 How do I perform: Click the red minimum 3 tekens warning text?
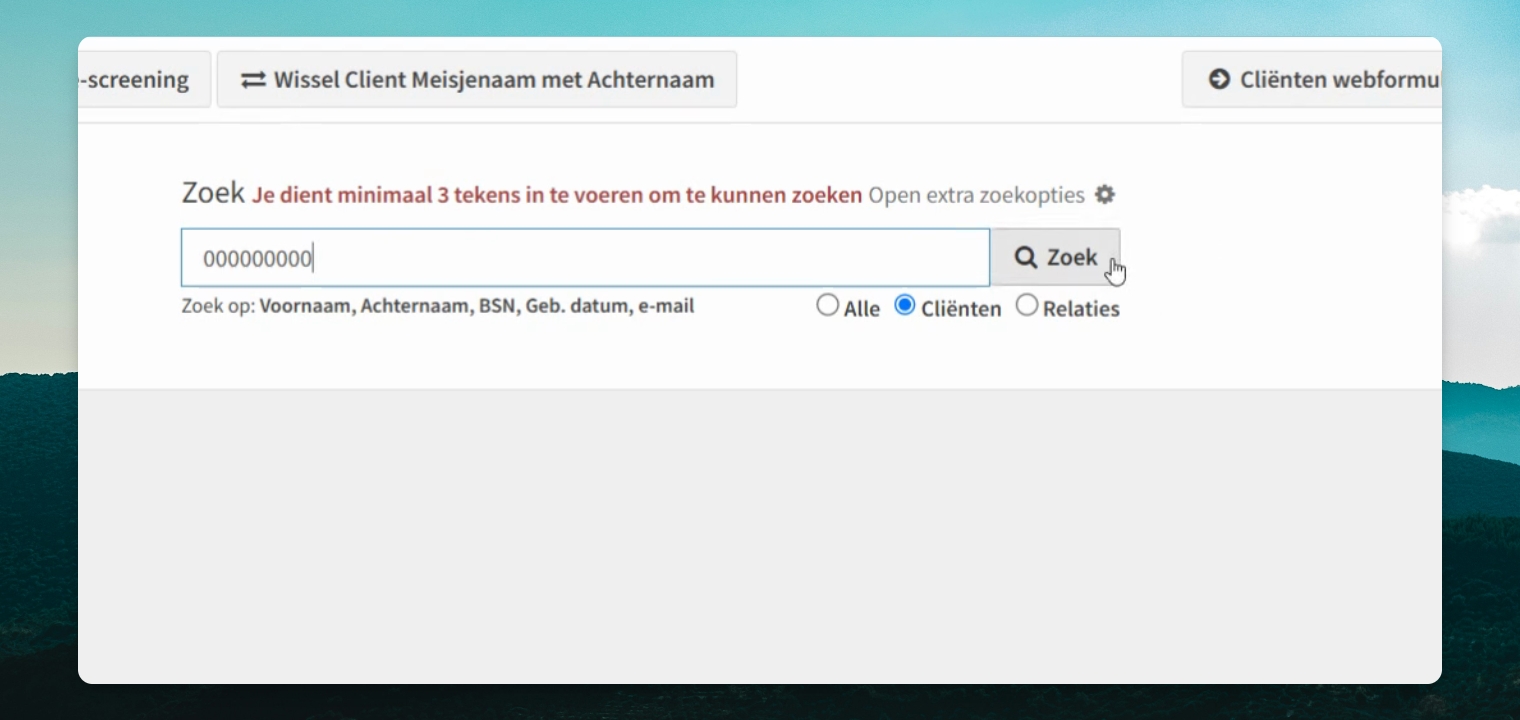point(557,195)
